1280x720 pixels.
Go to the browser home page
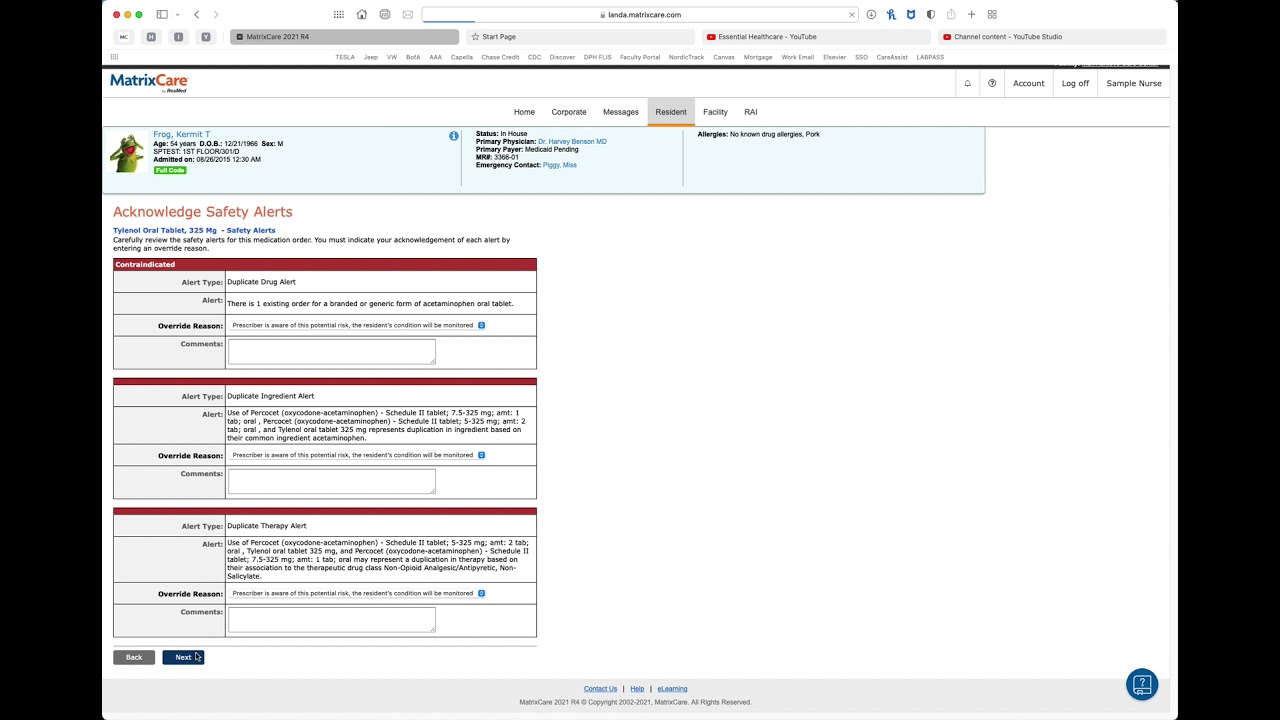[x=362, y=15]
